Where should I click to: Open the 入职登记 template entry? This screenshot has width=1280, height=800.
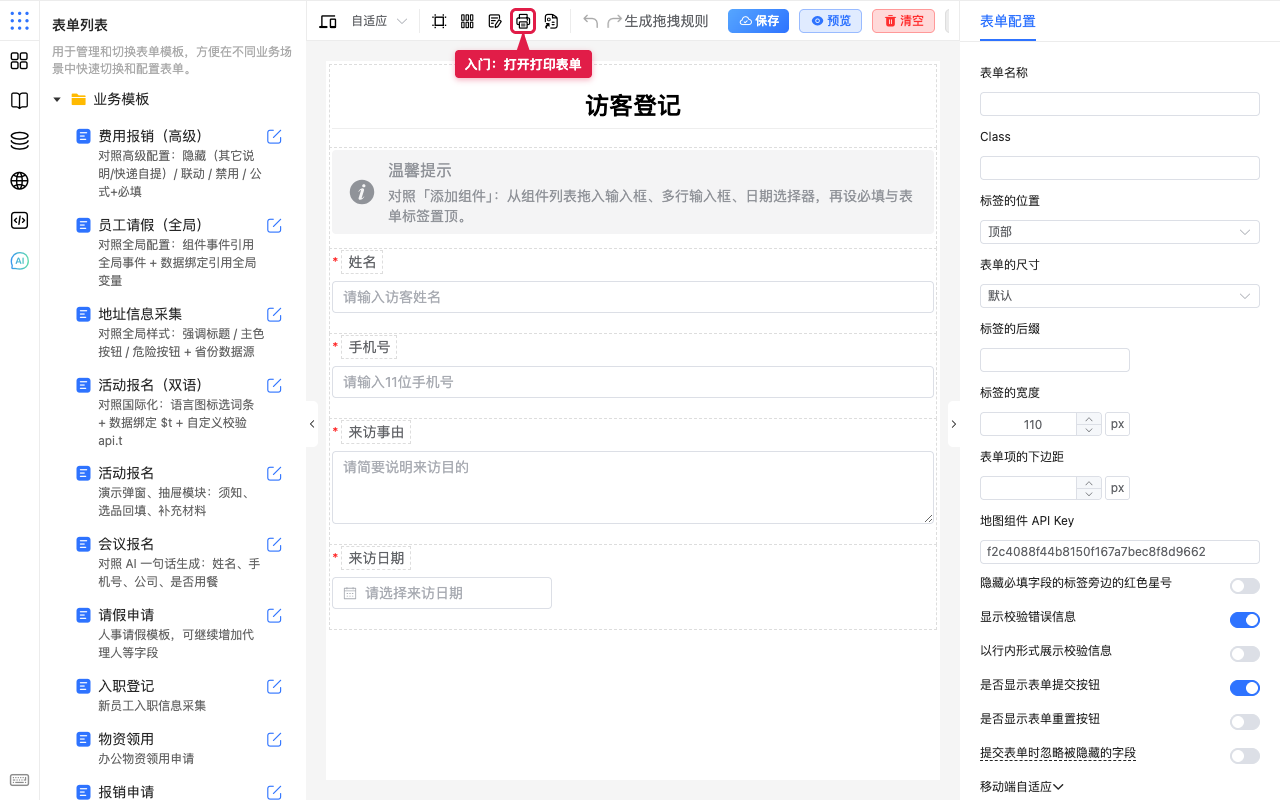(126, 686)
